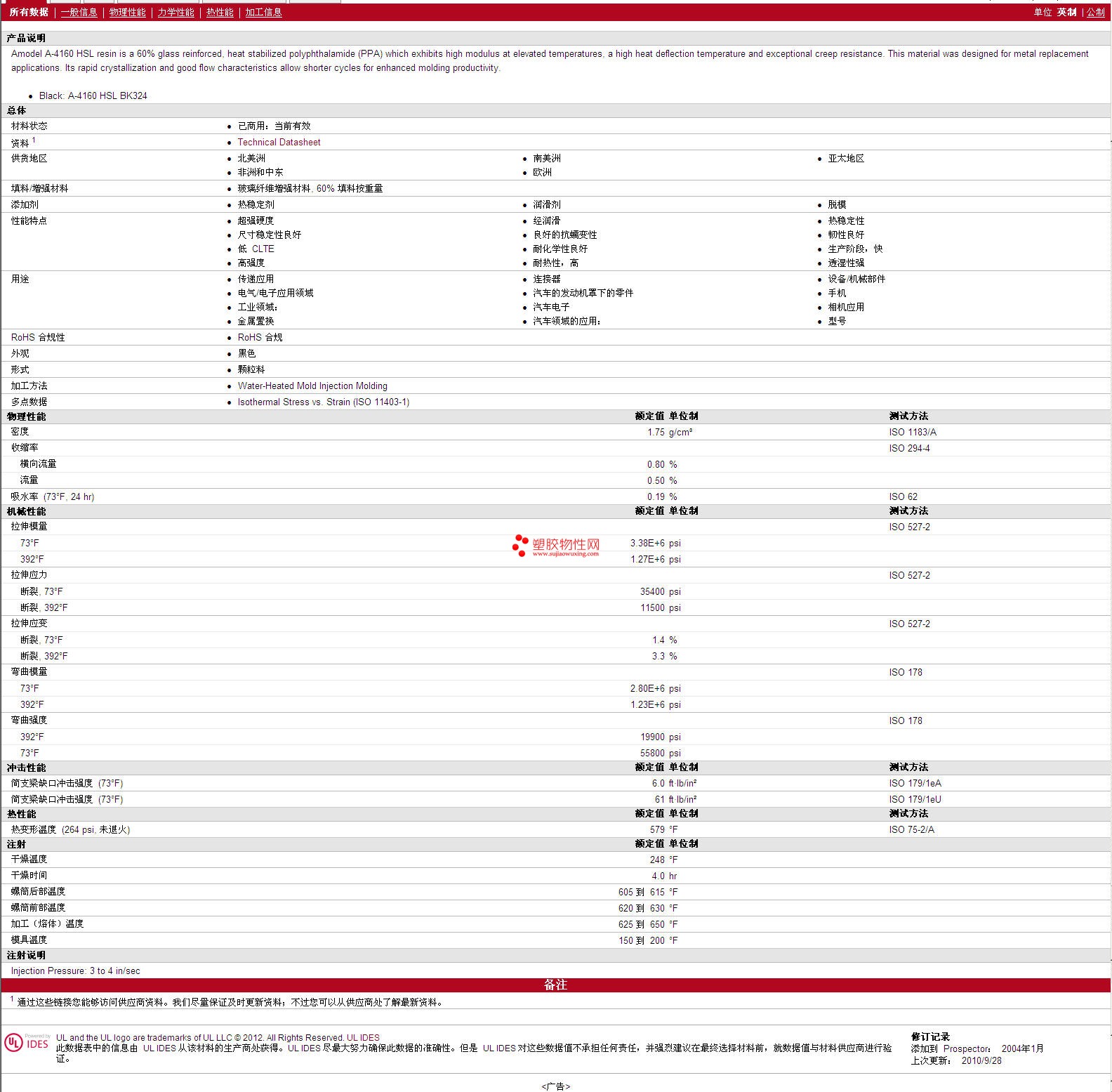The height and width of the screenshot is (1092, 1112).
Task: Click the 超强硬度 feature entry
Action: [x=256, y=221]
